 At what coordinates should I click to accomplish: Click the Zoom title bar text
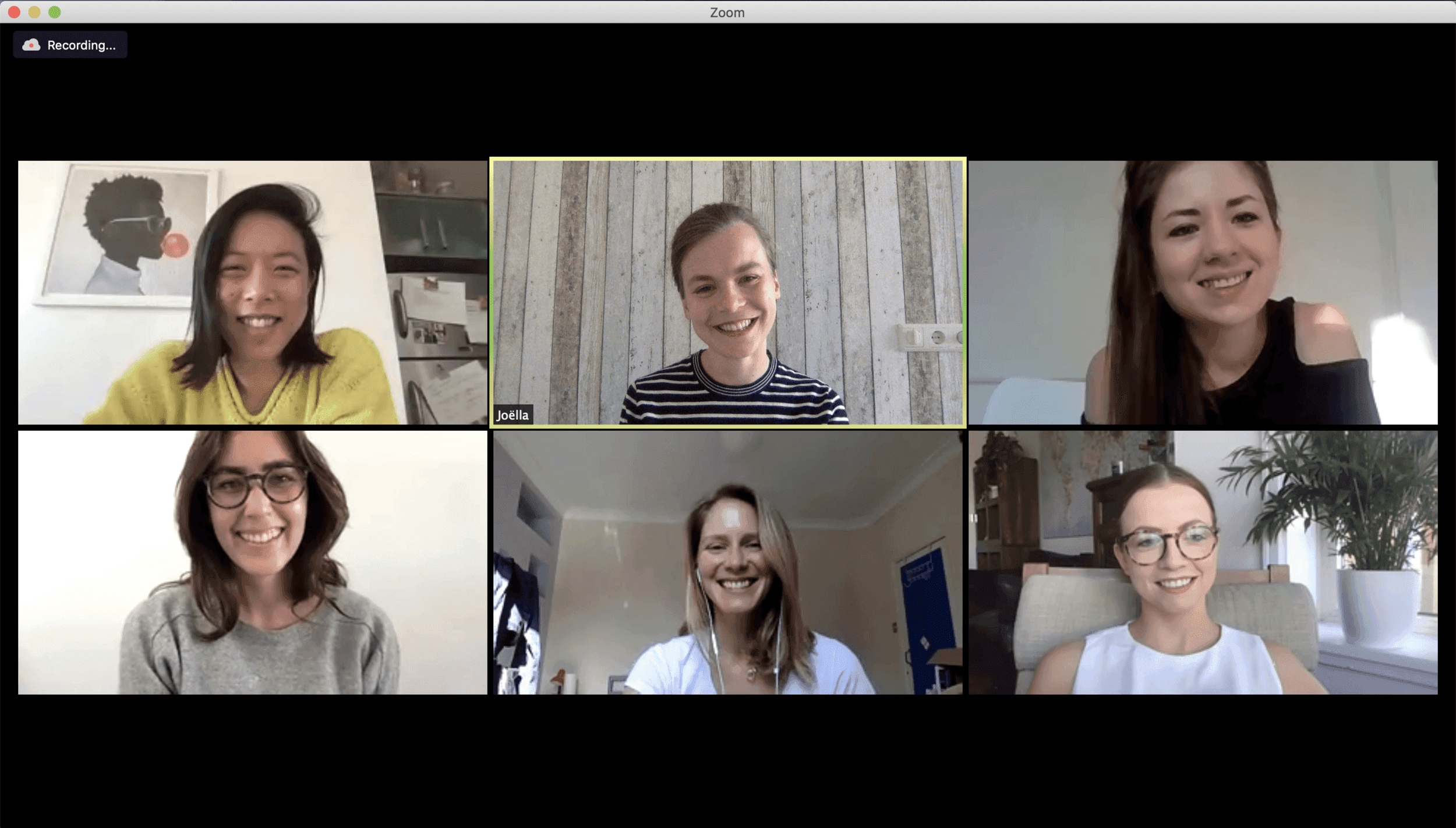pyautogui.click(x=727, y=12)
